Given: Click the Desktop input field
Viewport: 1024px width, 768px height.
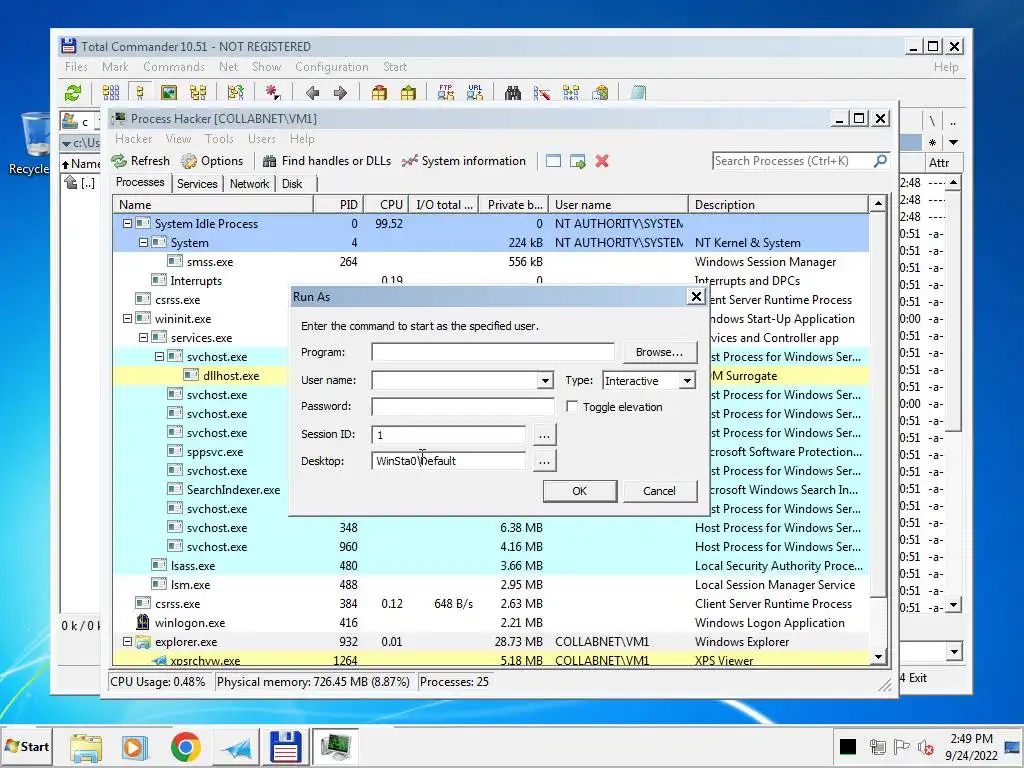Looking at the screenshot, I should (x=448, y=461).
